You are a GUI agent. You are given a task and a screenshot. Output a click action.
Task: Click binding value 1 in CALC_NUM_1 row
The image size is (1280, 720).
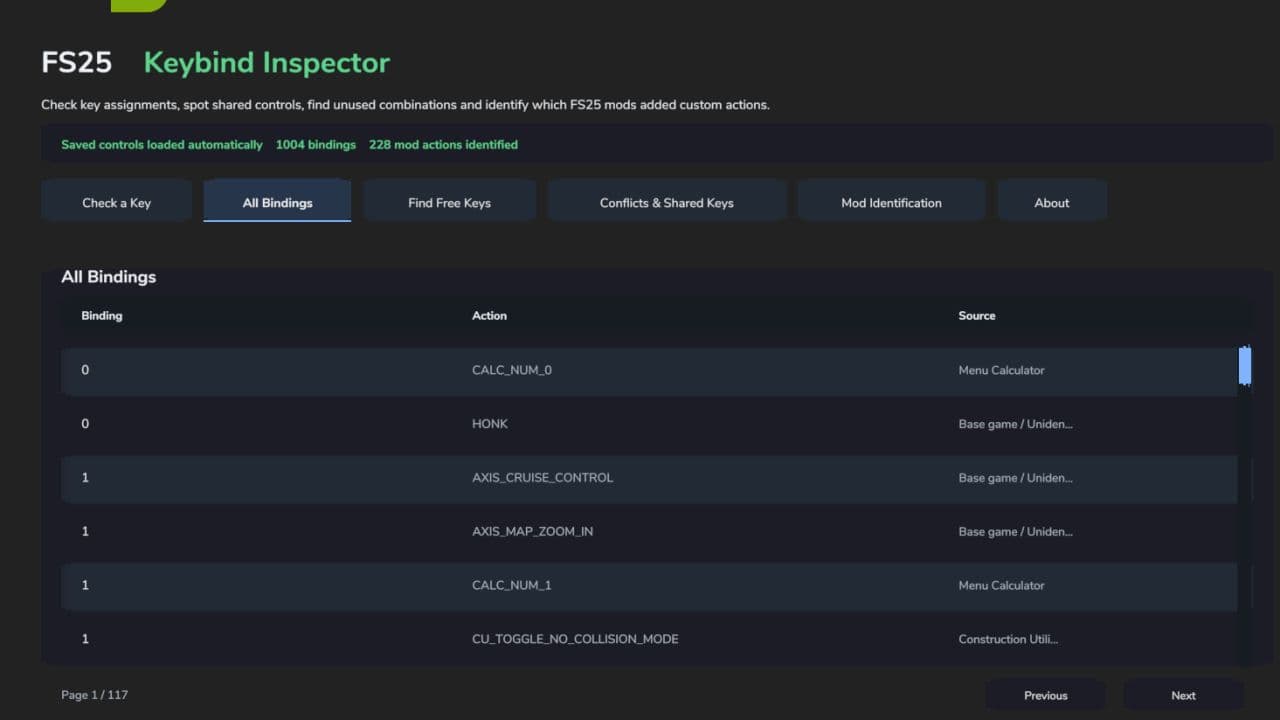pyautogui.click(x=85, y=586)
